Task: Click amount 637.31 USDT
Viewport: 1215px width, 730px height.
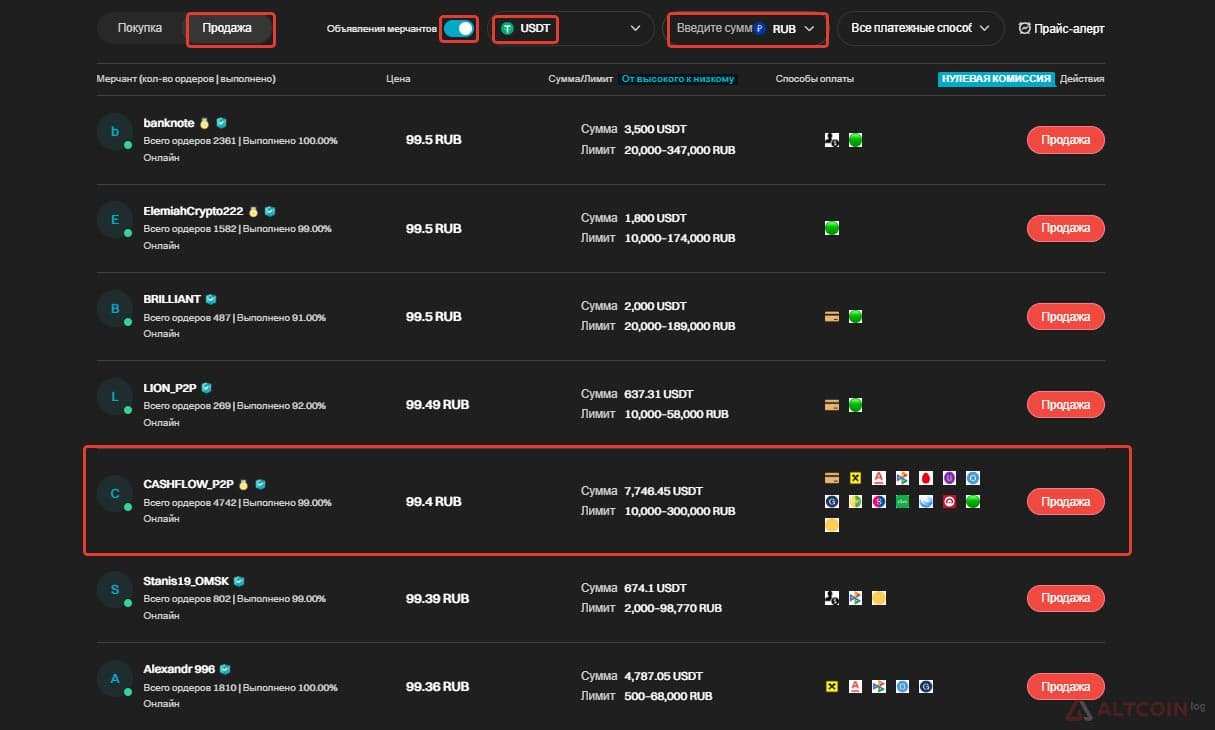Action: [x=658, y=394]
